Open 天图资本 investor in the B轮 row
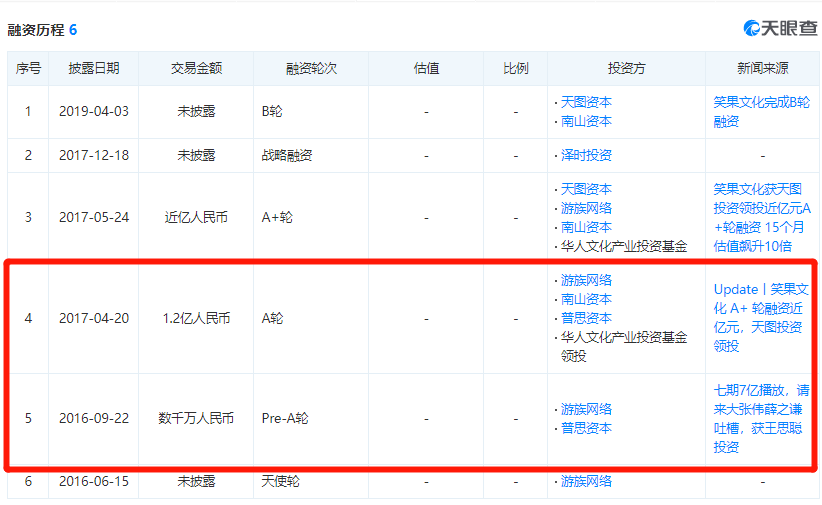 coord(586,102)
